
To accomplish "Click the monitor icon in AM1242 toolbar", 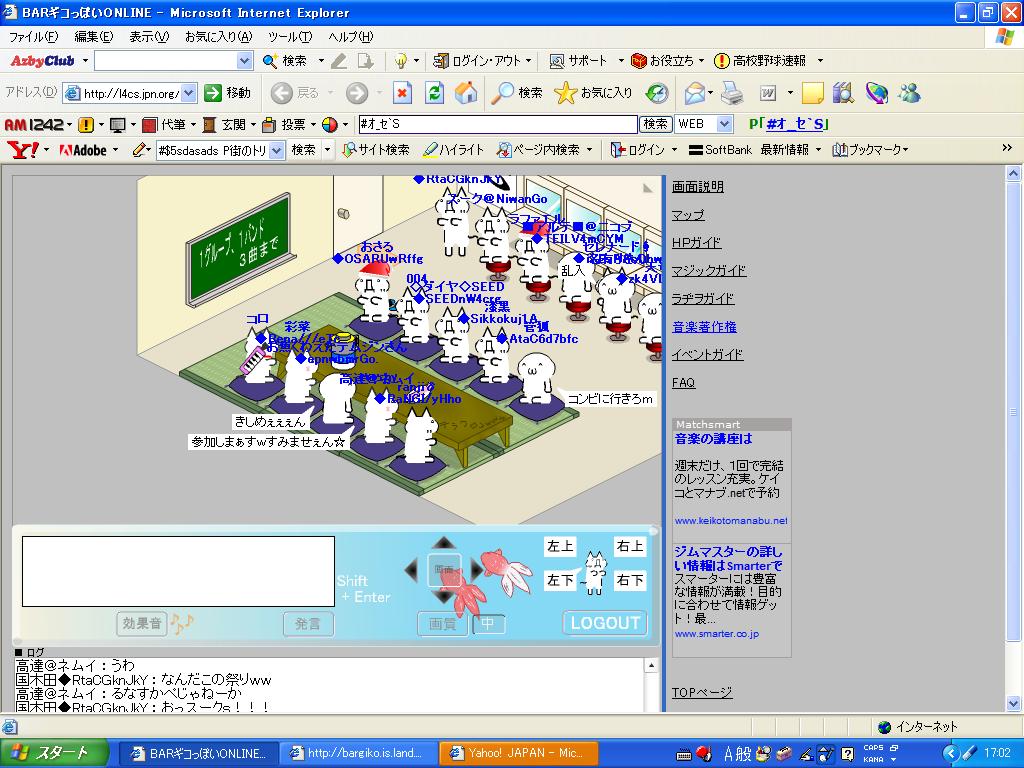I will pos(118,124).
